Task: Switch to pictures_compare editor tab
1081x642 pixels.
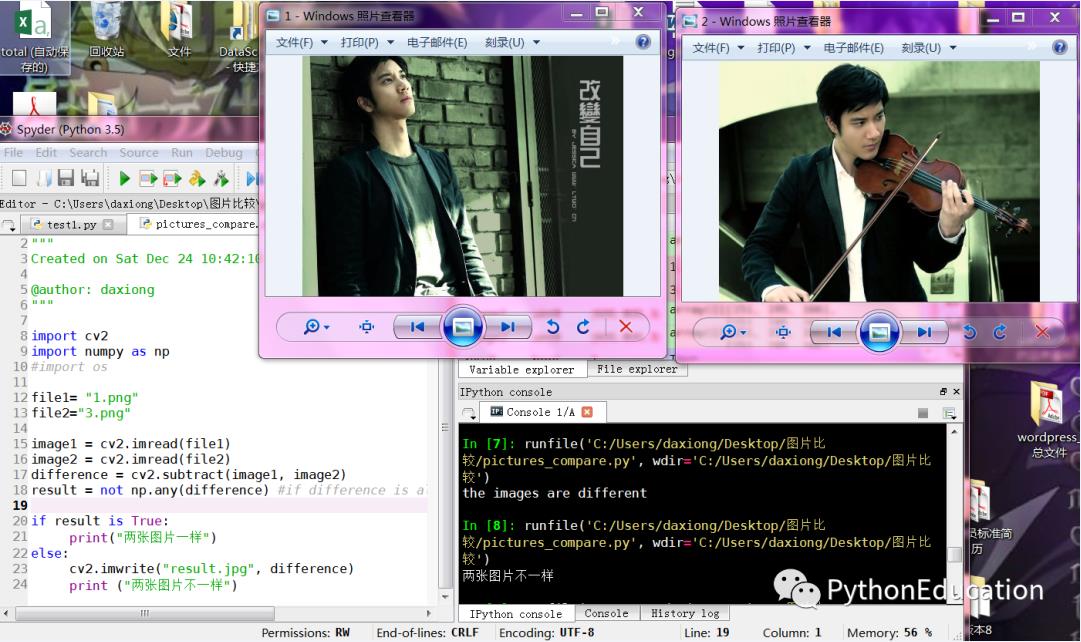Action: point(199,224)
